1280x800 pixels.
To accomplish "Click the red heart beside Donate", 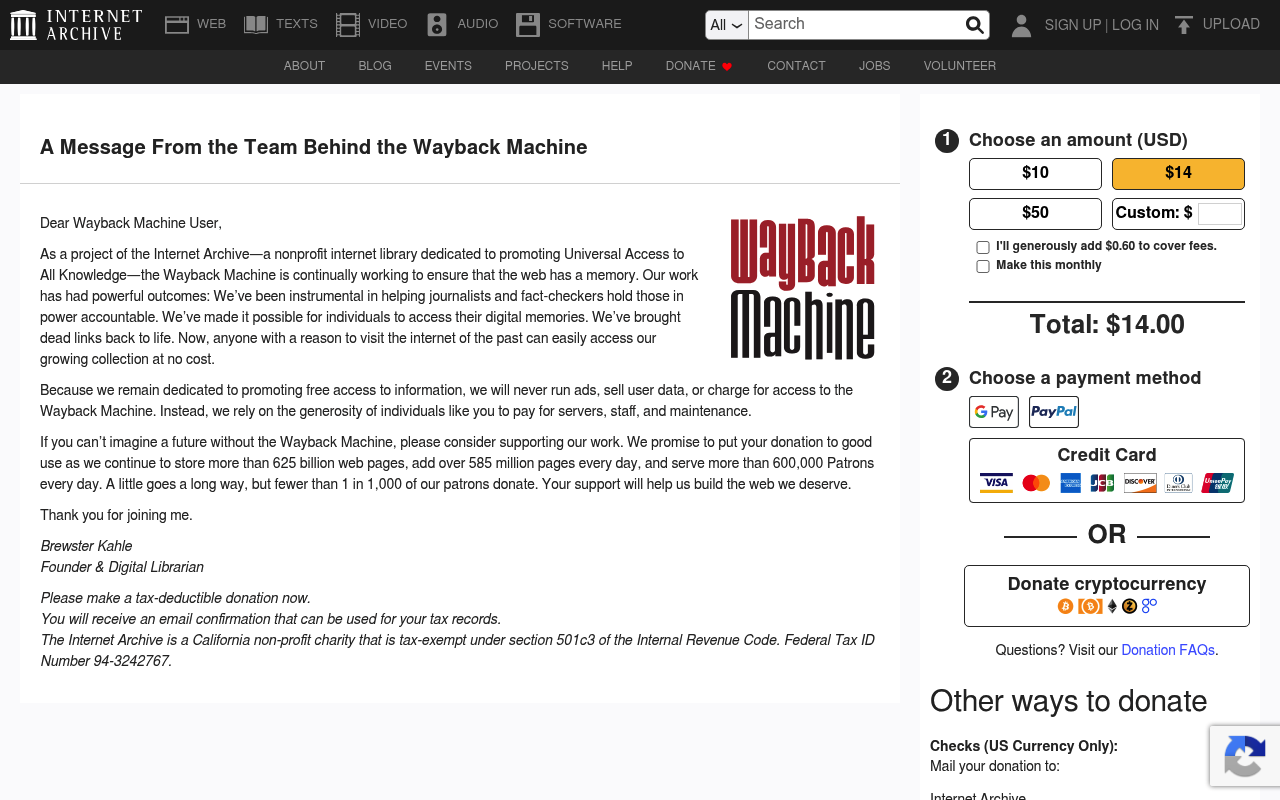I will pyautogui.click(x=727, y=66).
